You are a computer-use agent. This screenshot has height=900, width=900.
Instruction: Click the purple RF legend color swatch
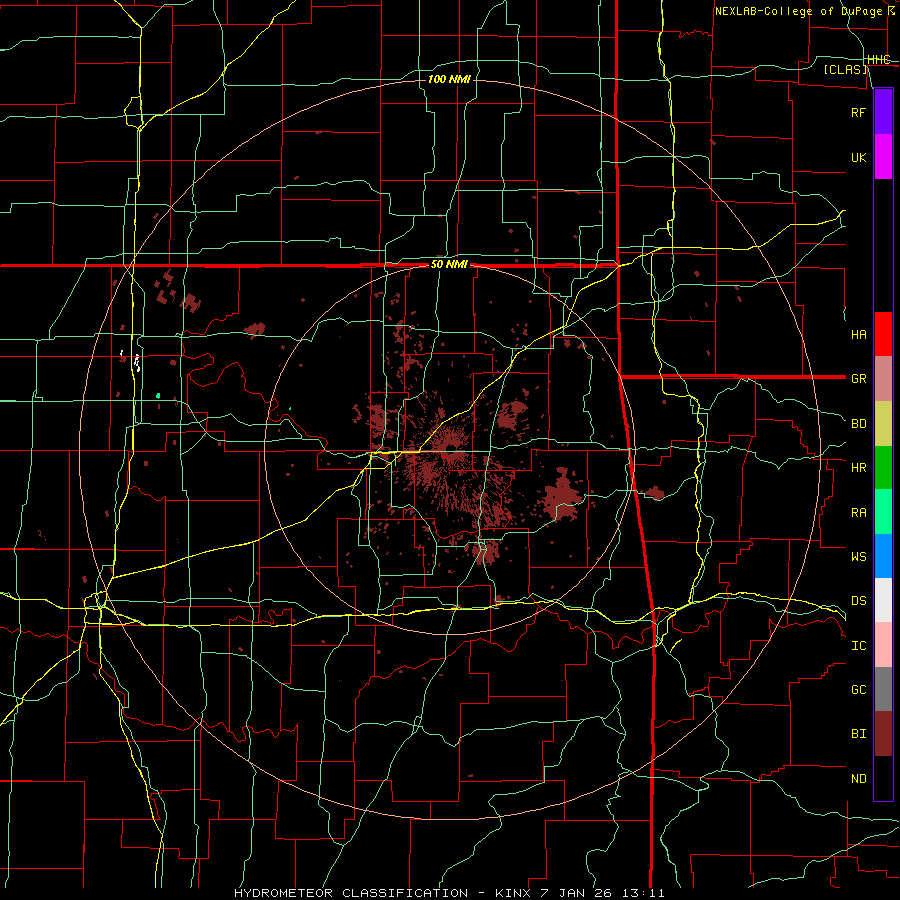[883, 112]
